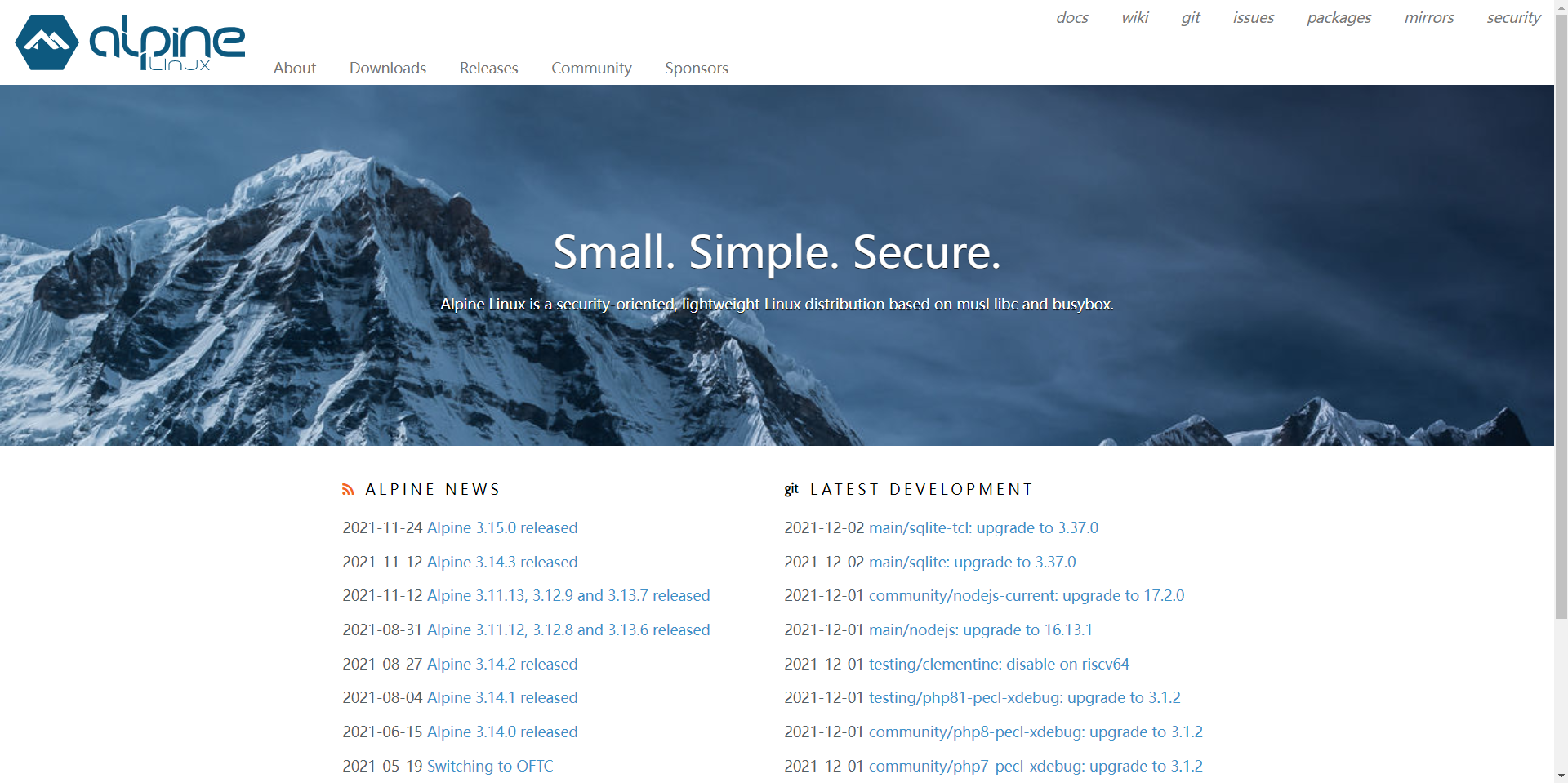The image size is (1568, 783).
Task: Visit the Community page
Action: 591,69
